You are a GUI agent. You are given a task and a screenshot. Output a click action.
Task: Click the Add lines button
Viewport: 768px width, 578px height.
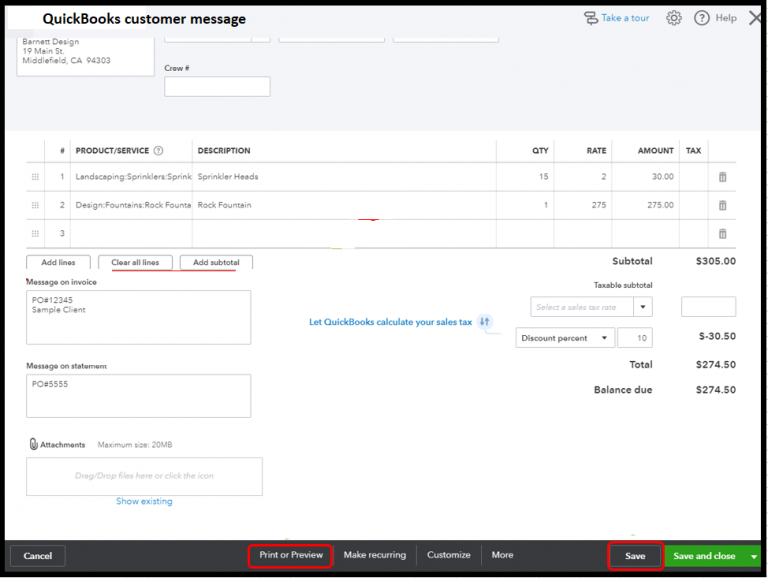coord(58,263)
